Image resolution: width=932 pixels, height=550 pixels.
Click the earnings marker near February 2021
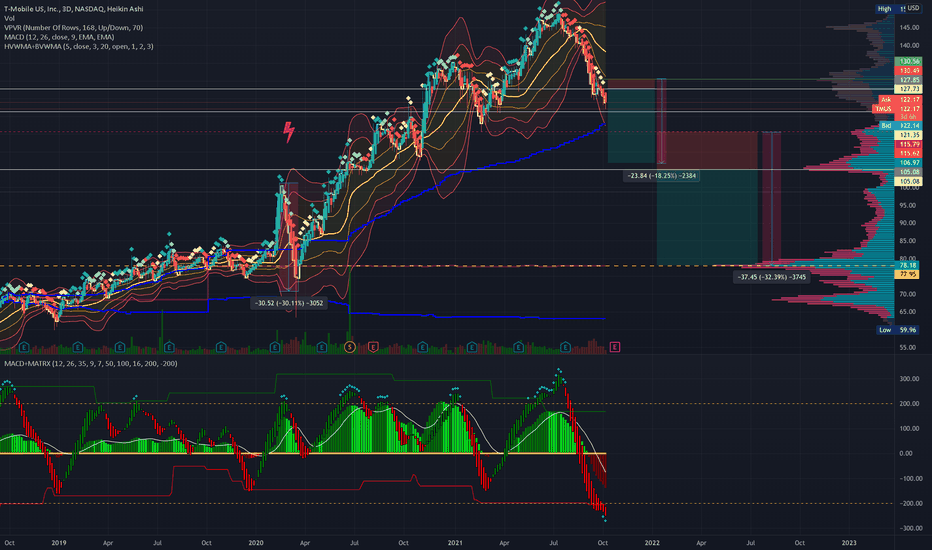click(471, 347)
